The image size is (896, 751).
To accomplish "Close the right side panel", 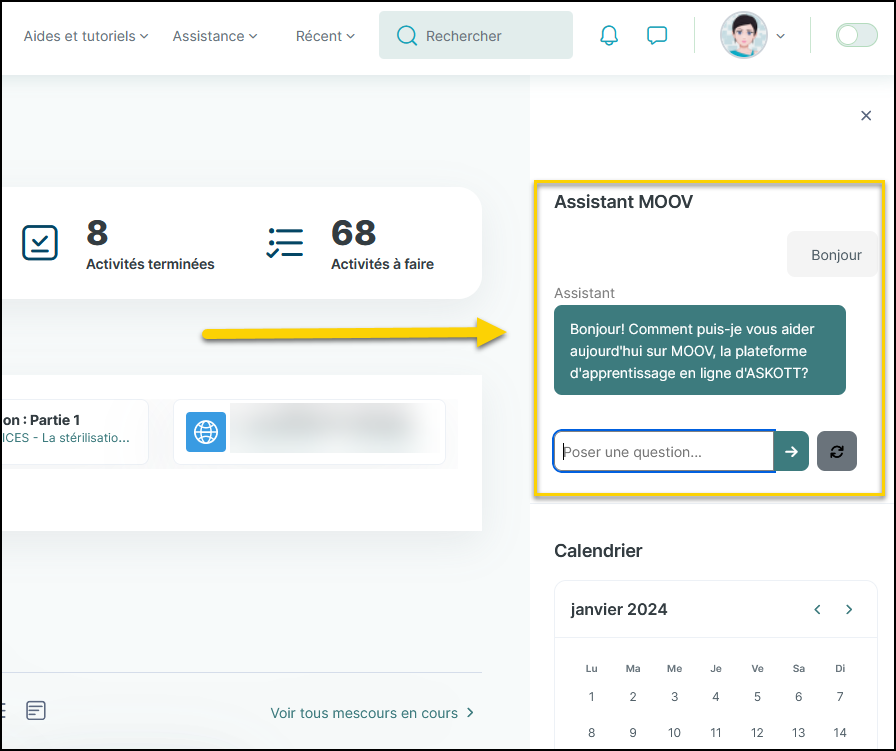I will (x=866, y=116).
